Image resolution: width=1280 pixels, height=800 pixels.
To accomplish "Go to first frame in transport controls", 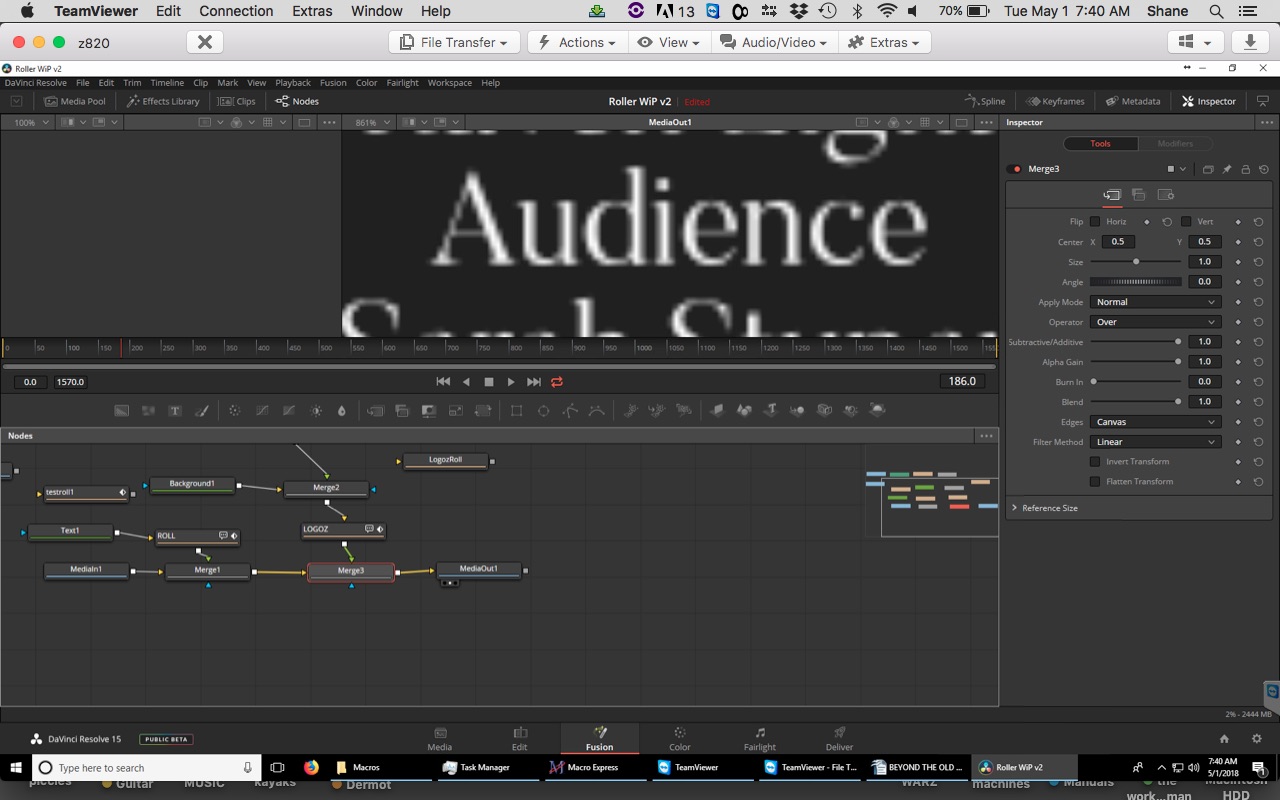I will point(443,381).
